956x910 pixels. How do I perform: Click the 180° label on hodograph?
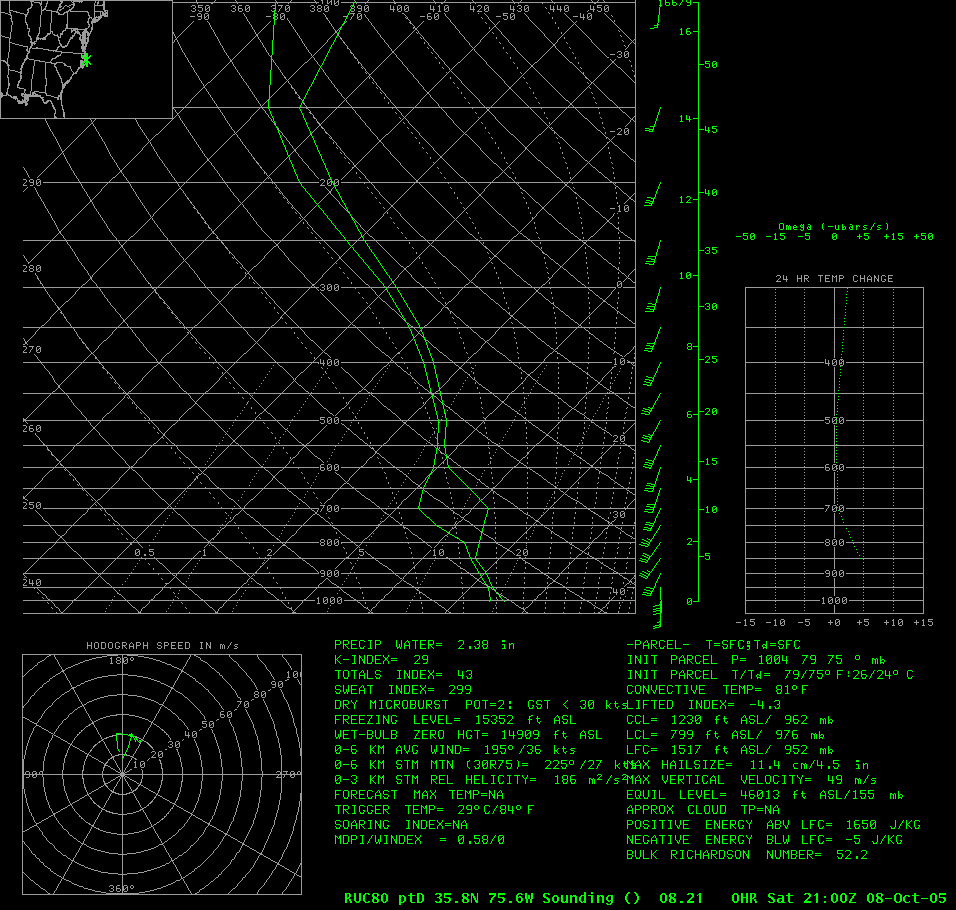click(121, 661)
